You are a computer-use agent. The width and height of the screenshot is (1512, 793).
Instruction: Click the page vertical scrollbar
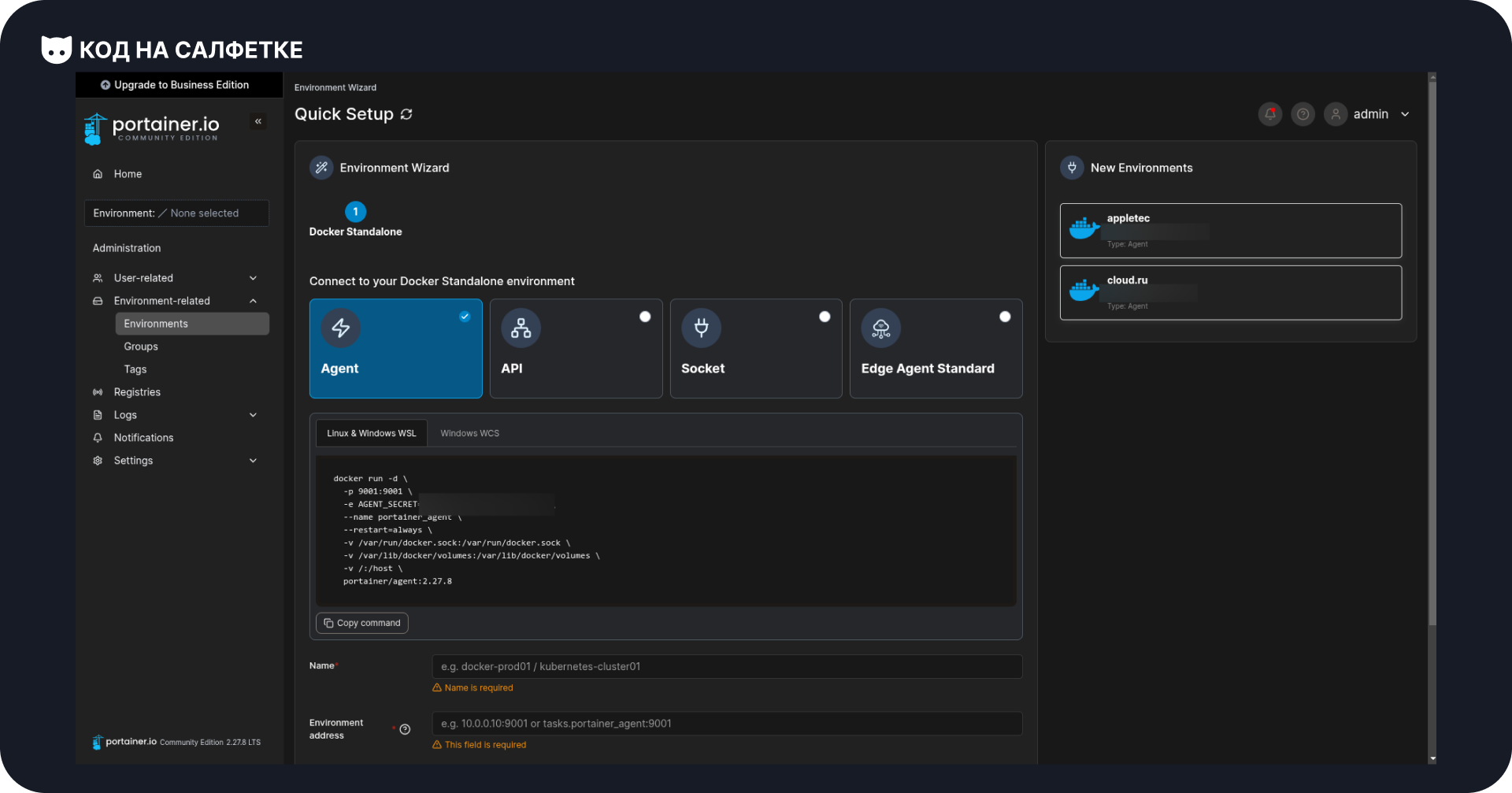1432,353
